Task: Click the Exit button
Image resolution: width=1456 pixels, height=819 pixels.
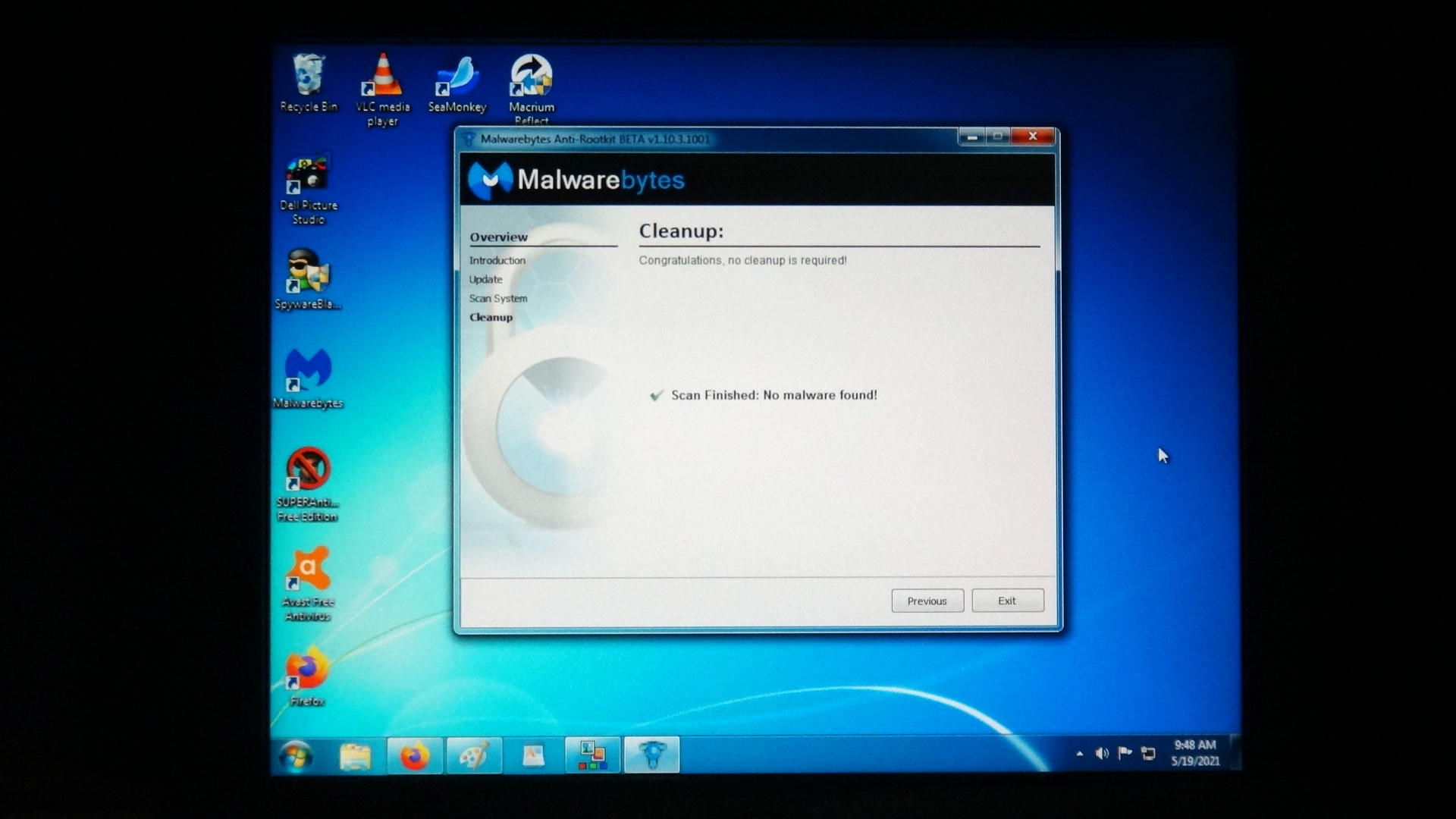Action: (1008, 601)
